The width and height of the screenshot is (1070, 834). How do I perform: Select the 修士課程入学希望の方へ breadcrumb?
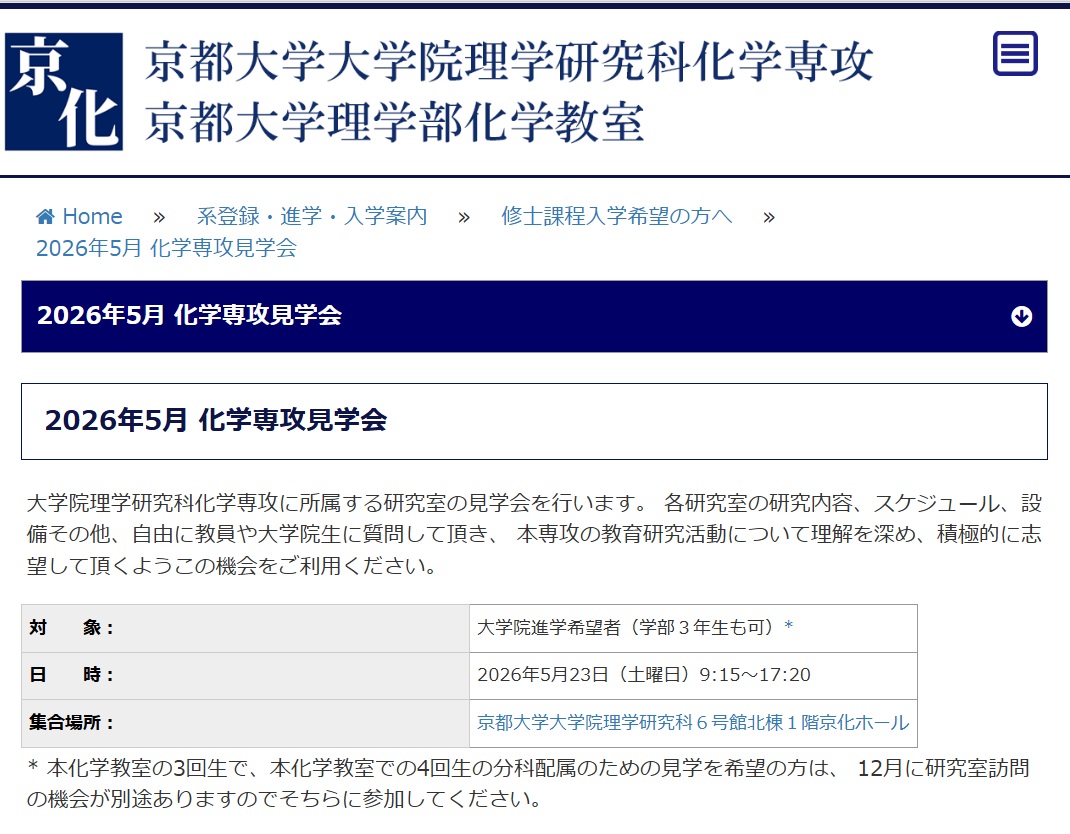(616, 217)
